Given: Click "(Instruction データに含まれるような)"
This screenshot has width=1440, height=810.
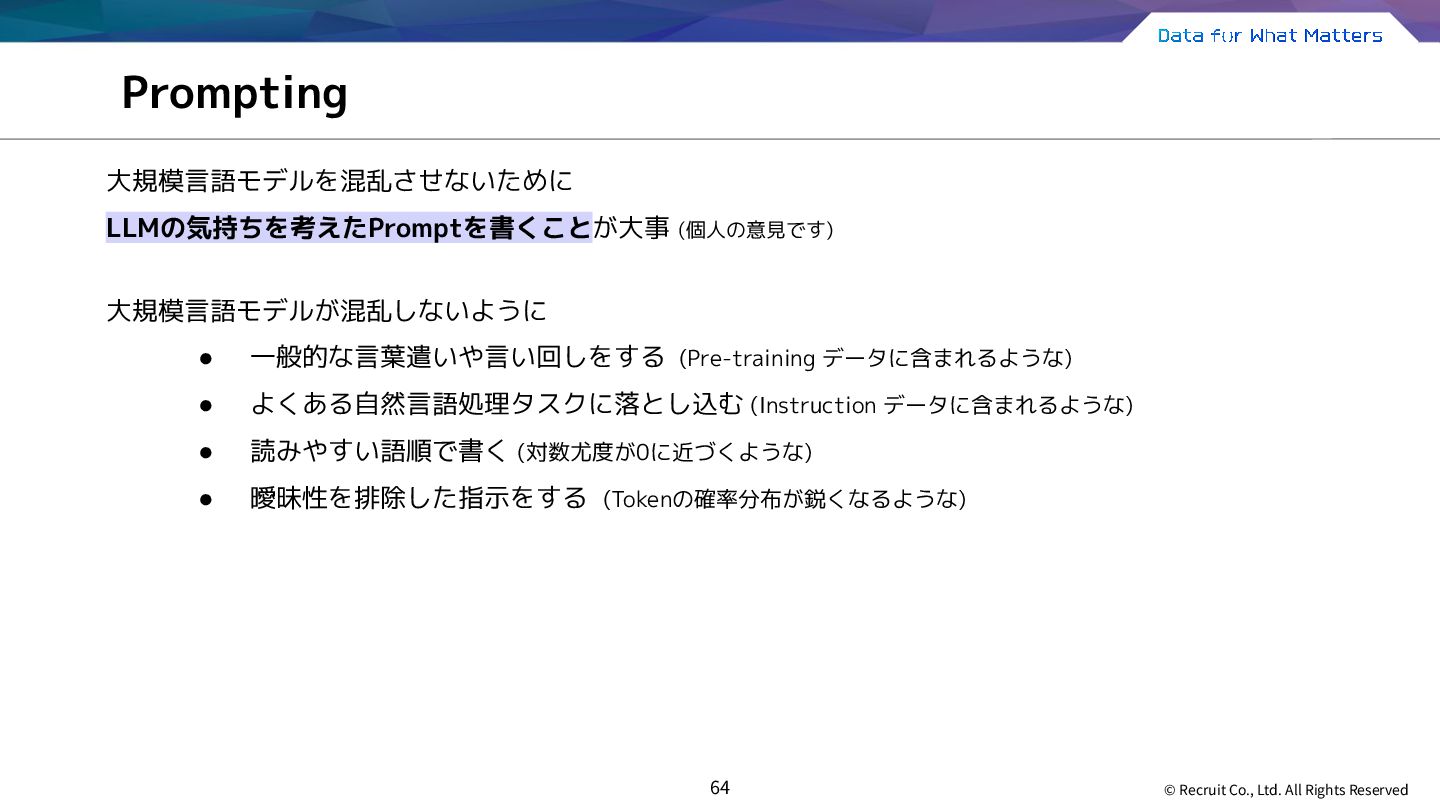Looking at the screenshot, I should [x=942, y=405].
